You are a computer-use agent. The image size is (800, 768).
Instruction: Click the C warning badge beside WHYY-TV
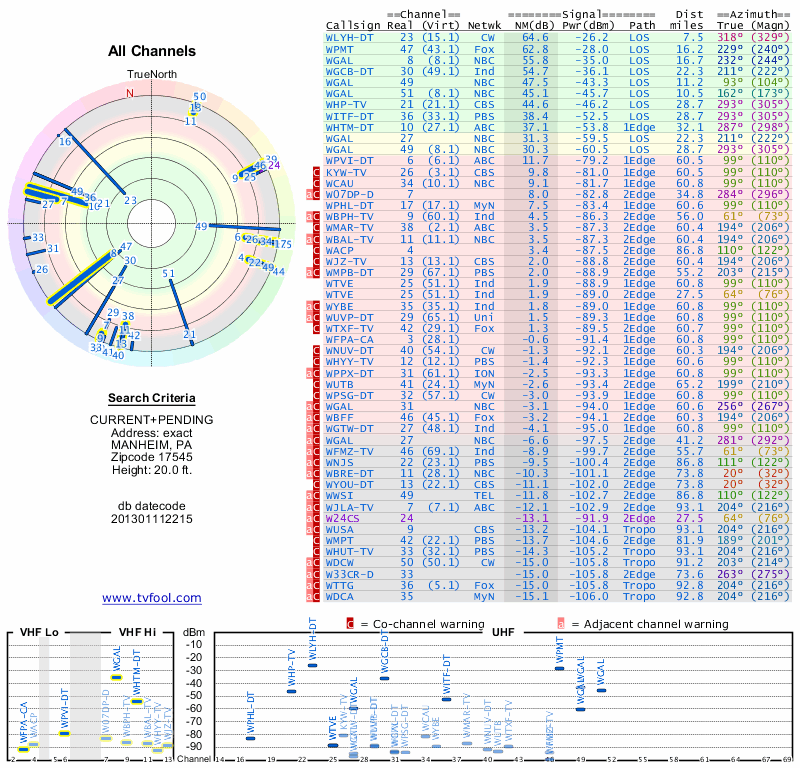click(x=316, y=362)
